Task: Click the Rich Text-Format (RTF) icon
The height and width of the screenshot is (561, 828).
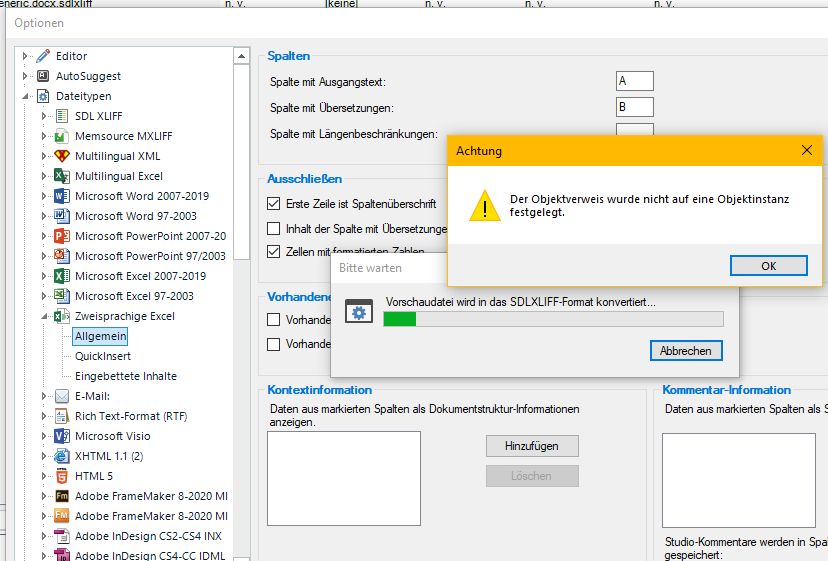Action: (62, 416)
